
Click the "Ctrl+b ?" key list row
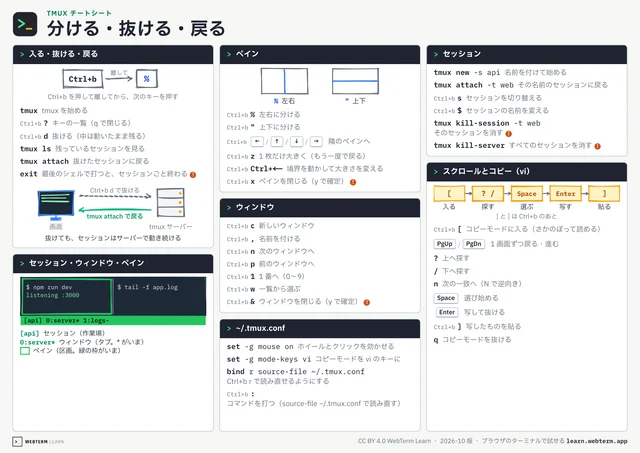[76, 123]
